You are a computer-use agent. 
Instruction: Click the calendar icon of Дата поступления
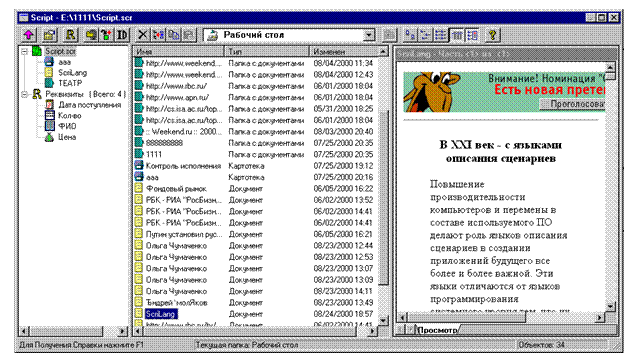[x=49, y=105]
